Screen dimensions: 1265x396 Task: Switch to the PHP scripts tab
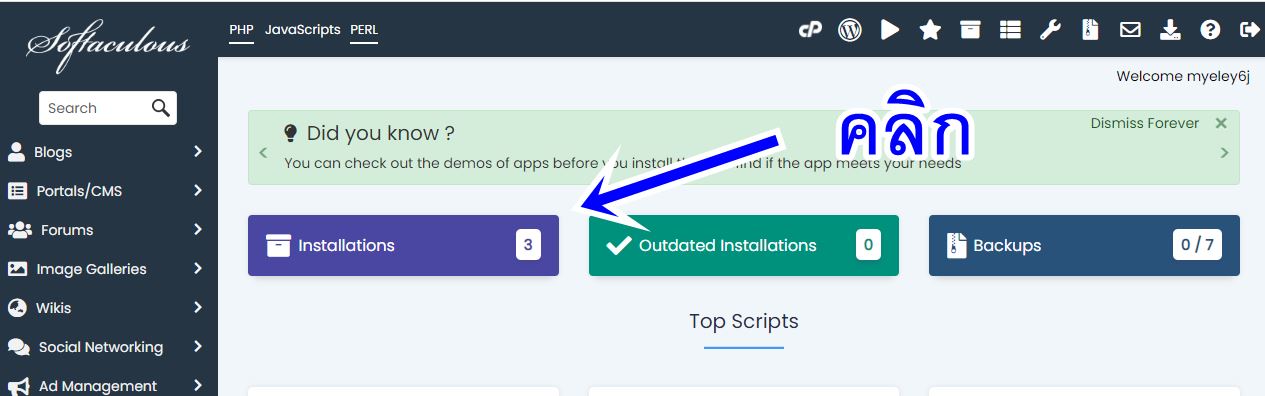pos(241,30)
